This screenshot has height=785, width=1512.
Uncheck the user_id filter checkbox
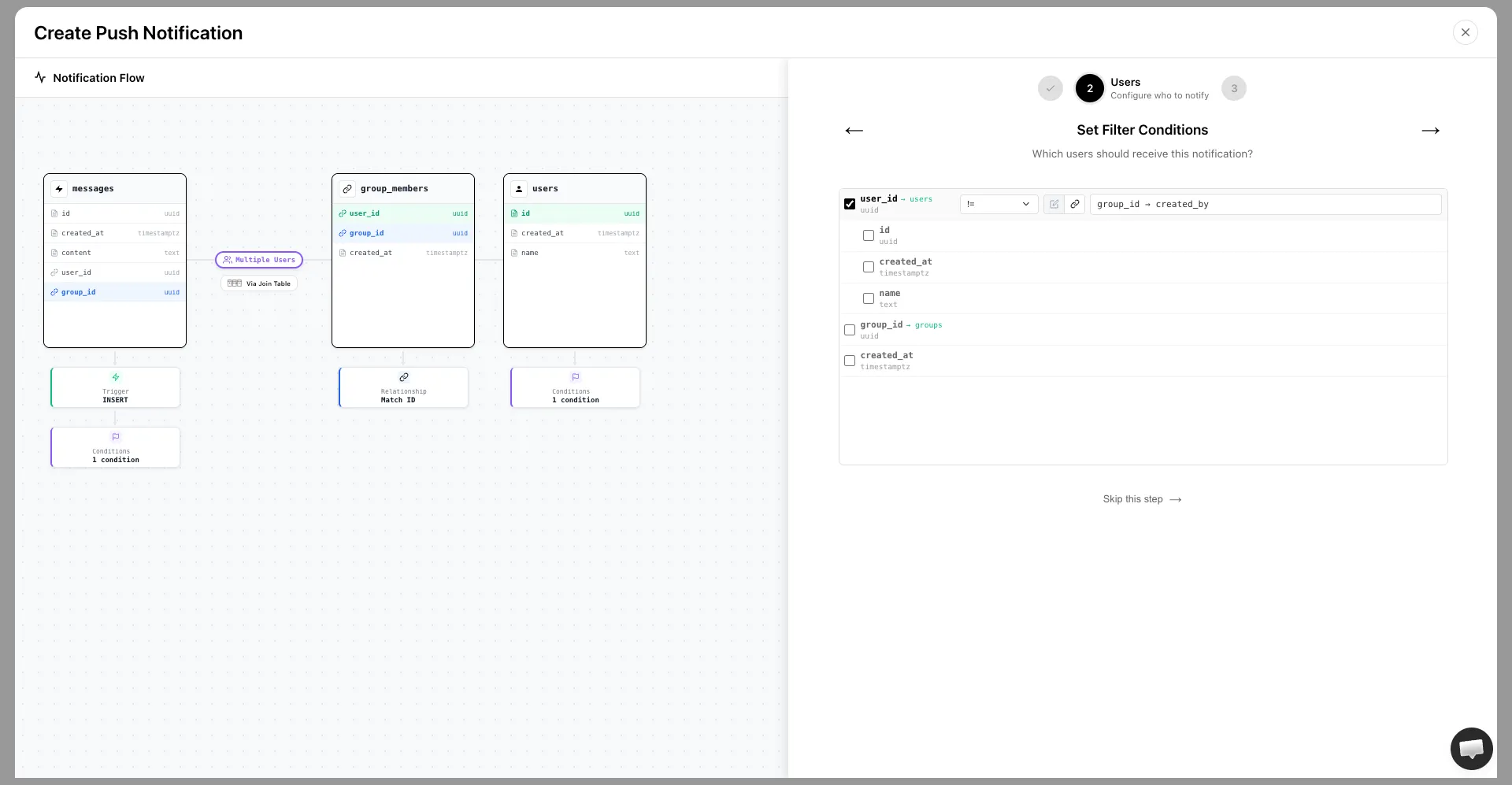coord(850,204)
